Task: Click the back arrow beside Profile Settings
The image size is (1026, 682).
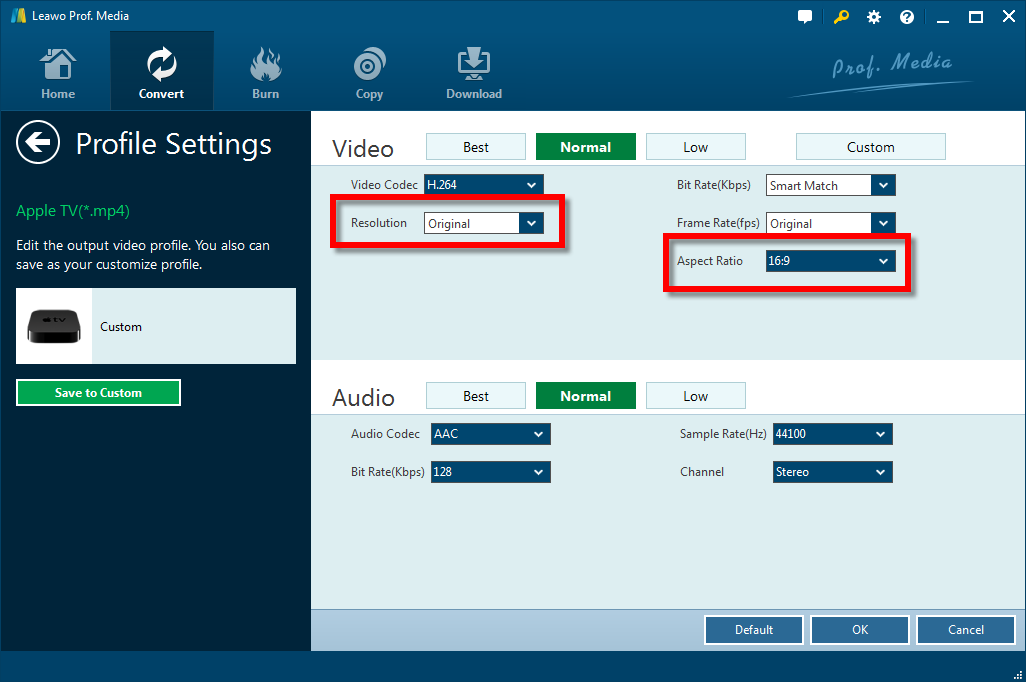Action: coord(38,142)
